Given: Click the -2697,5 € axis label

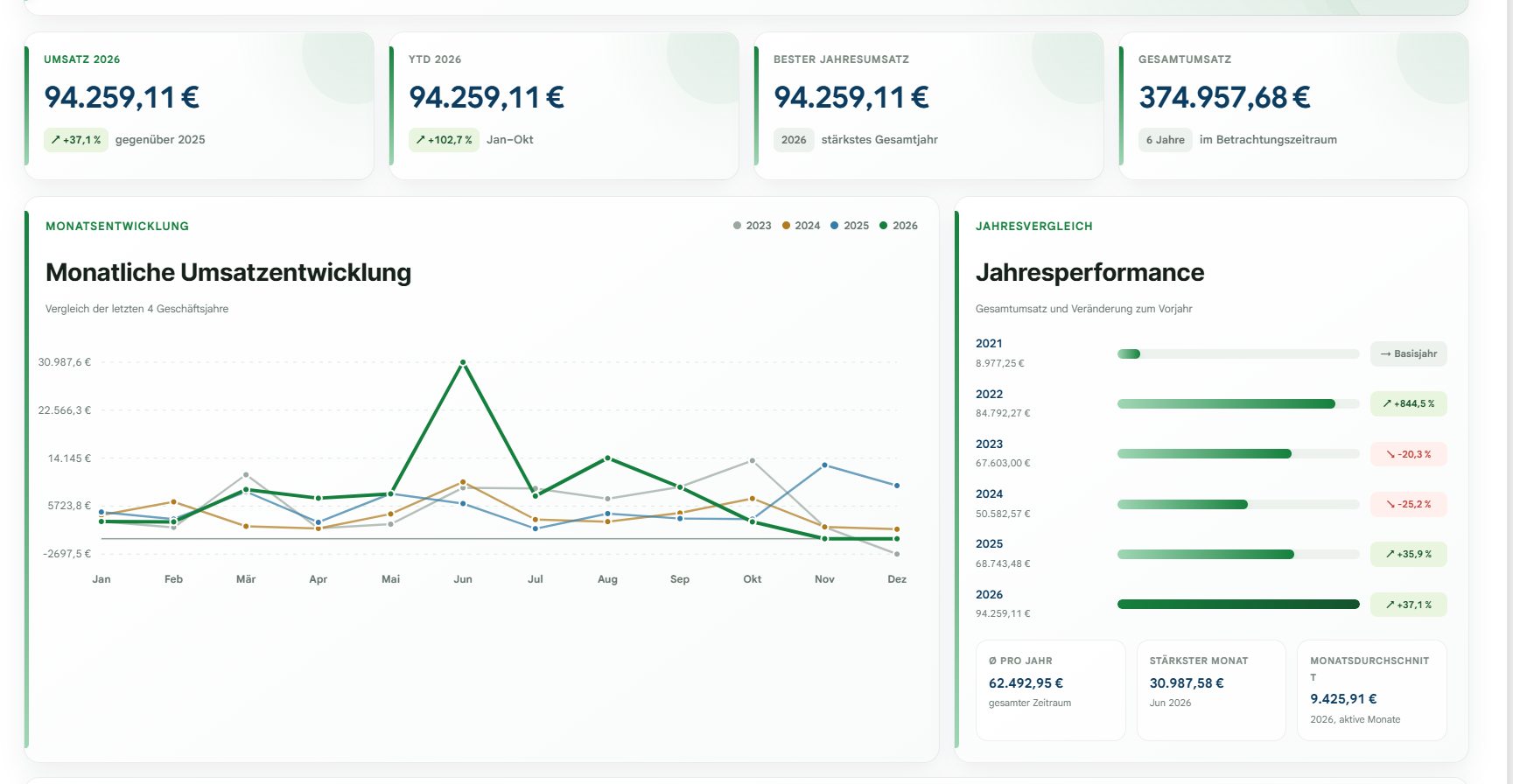Looking at the screenshot, I should pos(67,554).
